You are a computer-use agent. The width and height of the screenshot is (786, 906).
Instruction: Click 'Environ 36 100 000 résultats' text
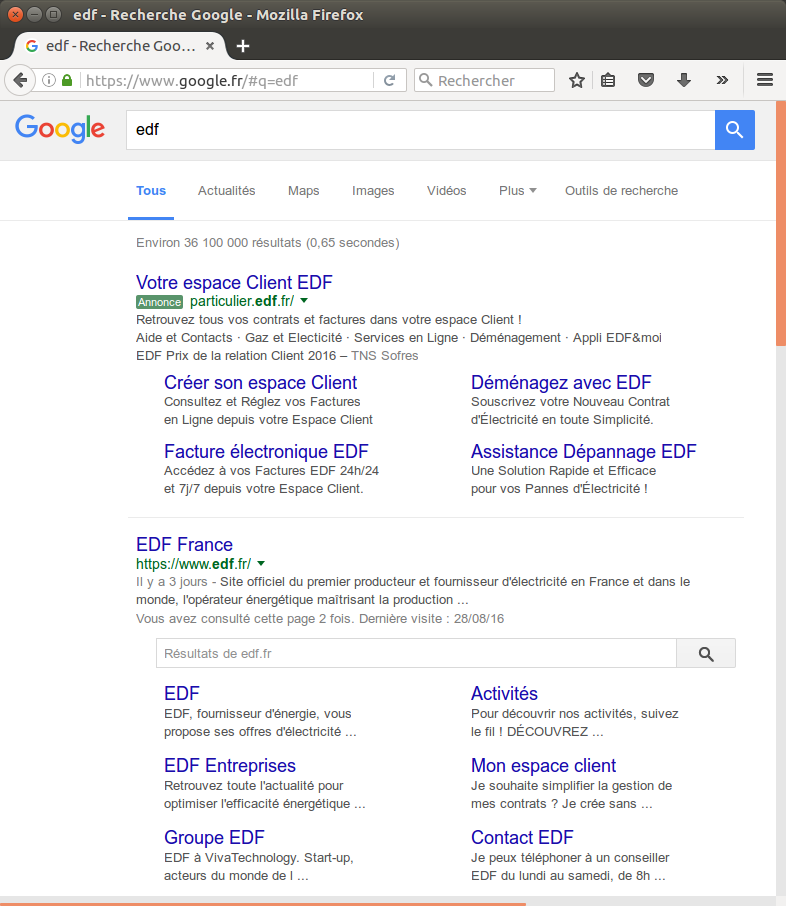pos(218,243)
